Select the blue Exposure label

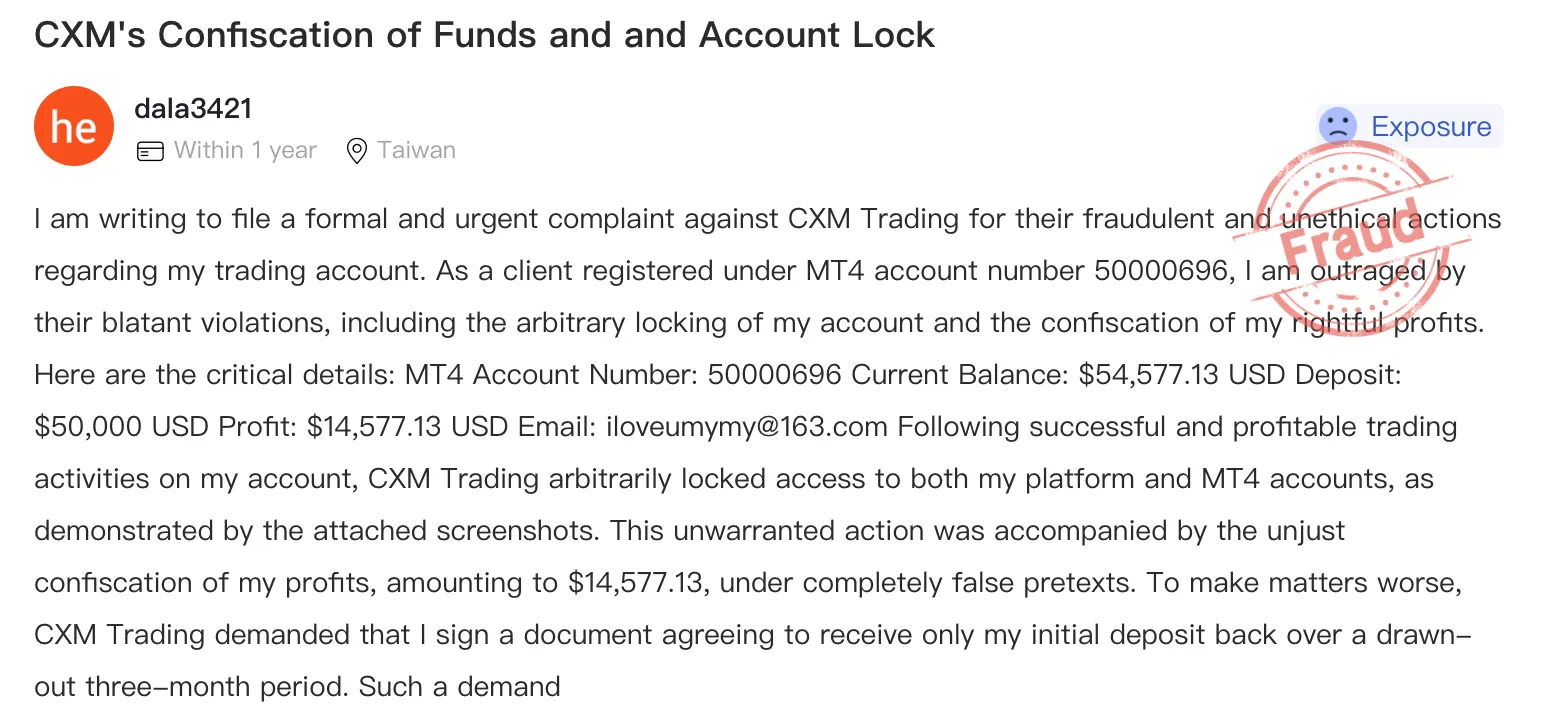(x=1431, y=127)
